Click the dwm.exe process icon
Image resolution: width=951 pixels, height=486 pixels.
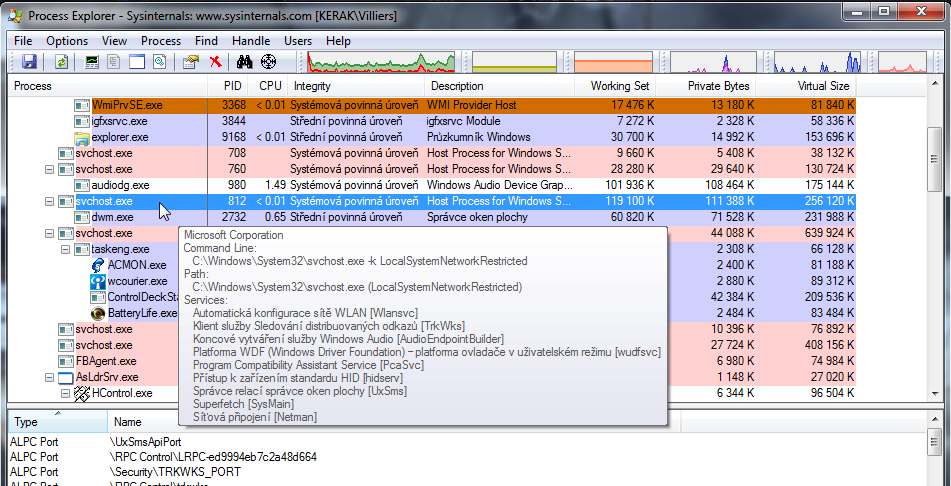point(82,217)
